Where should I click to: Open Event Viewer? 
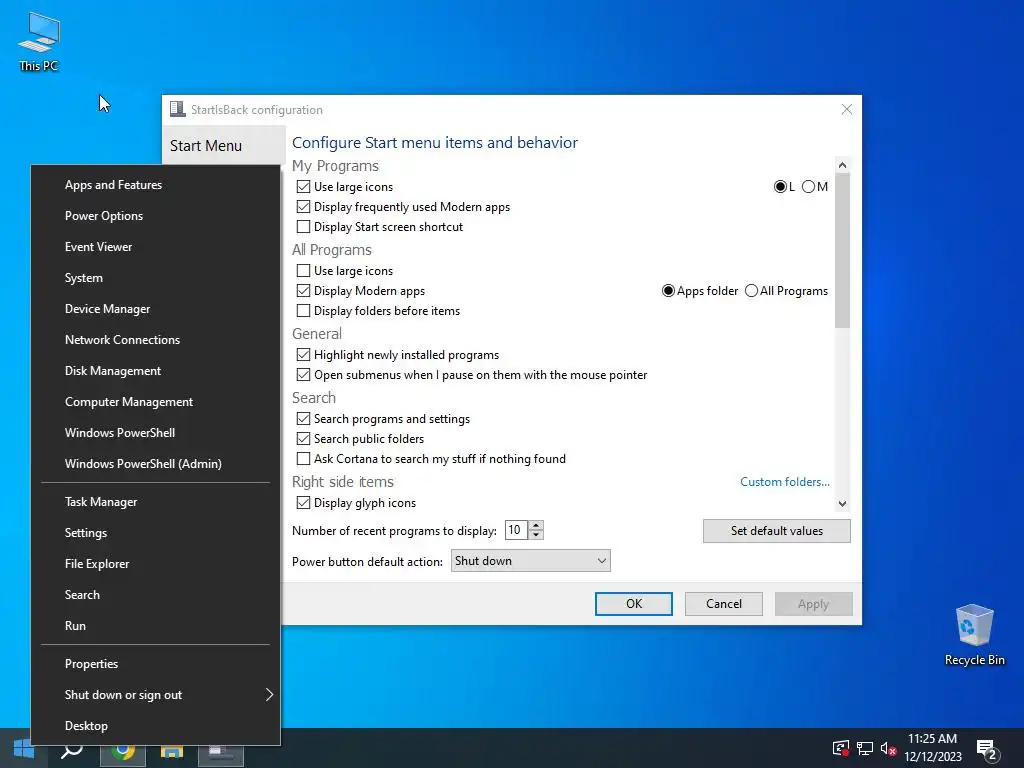(x=157, y=247)
